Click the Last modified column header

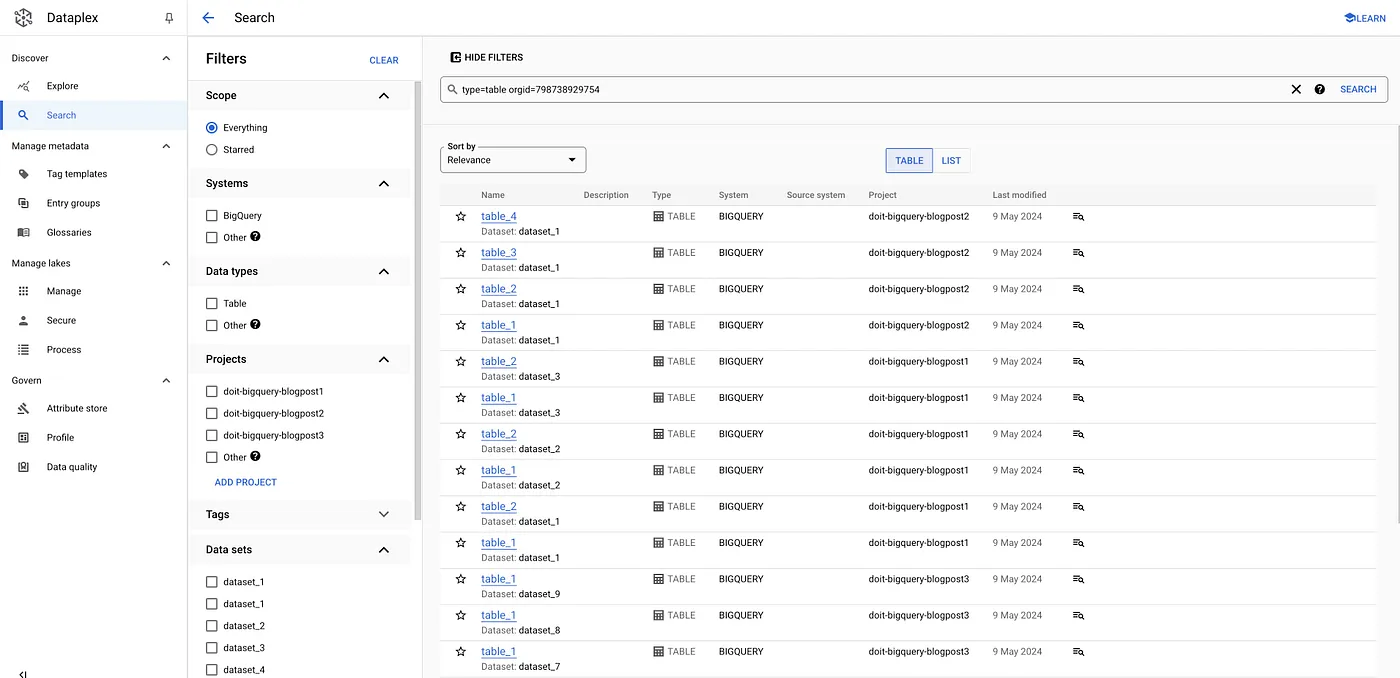click(1019, 195)
